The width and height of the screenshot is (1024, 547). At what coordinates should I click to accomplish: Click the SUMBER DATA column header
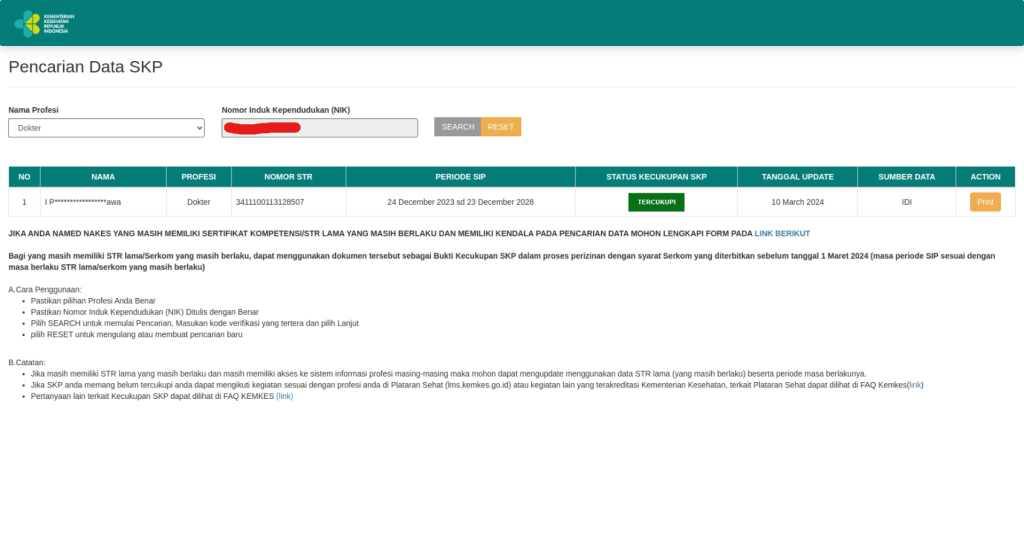click(x=906, y=177)
